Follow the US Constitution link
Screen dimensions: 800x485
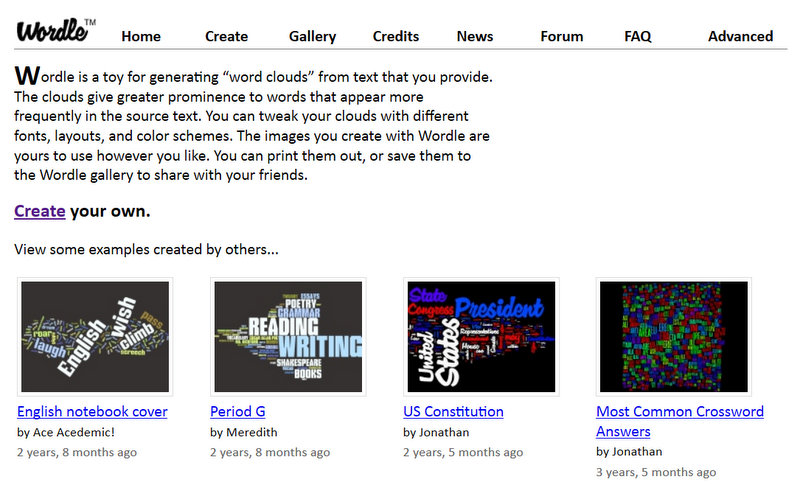[x=453, y=412]
